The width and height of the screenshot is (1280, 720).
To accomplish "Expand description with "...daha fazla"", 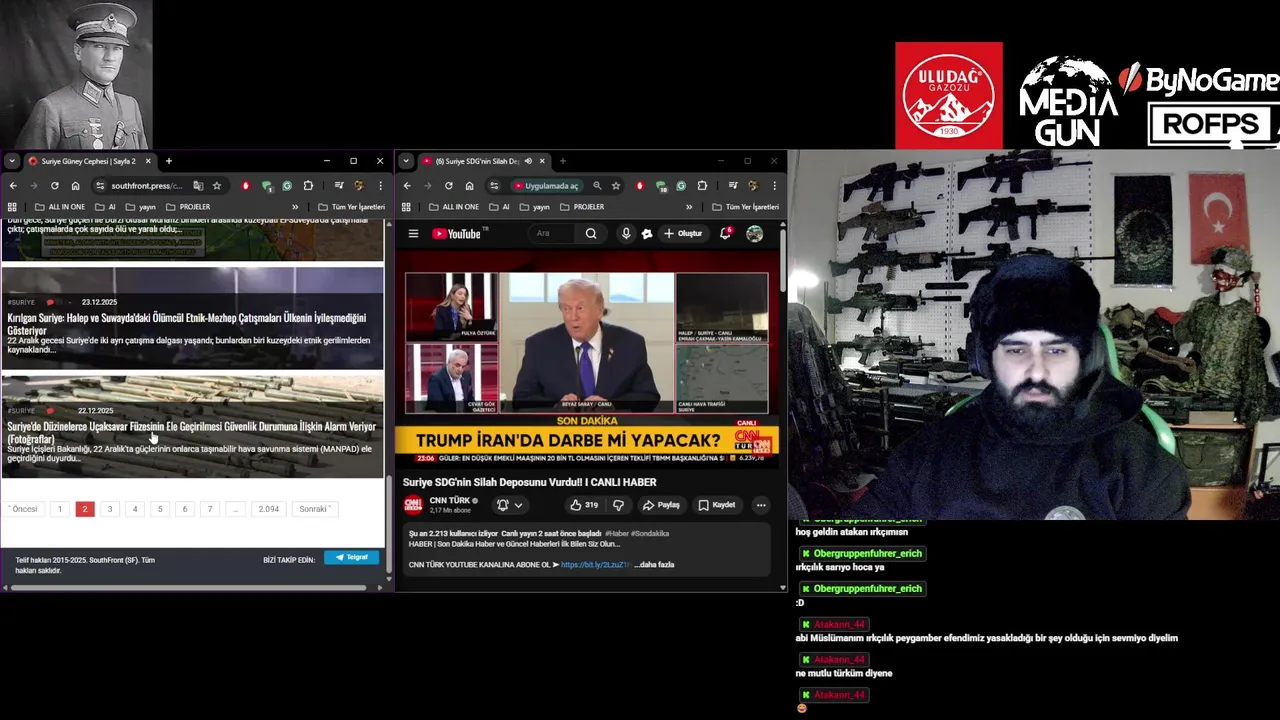I will 654,565.
